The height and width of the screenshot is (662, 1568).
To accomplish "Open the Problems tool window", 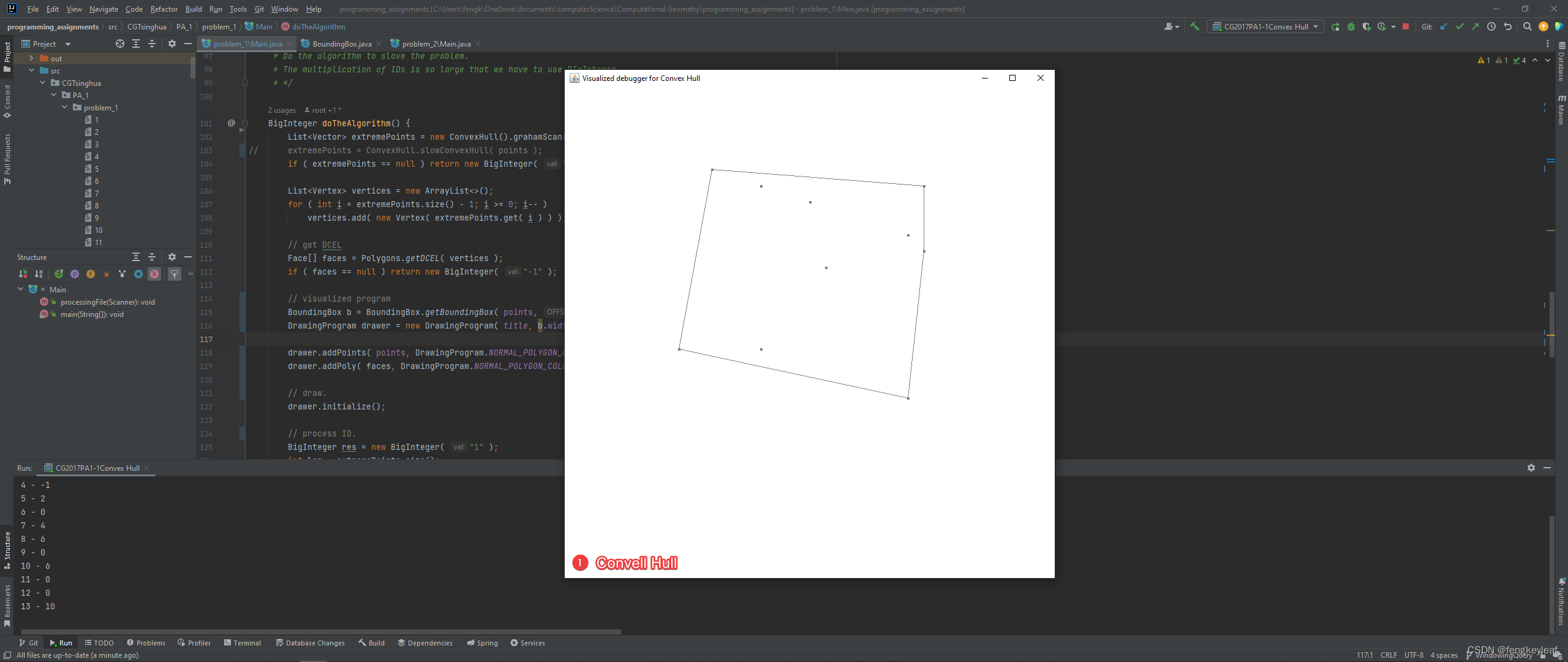I will 146,643.
